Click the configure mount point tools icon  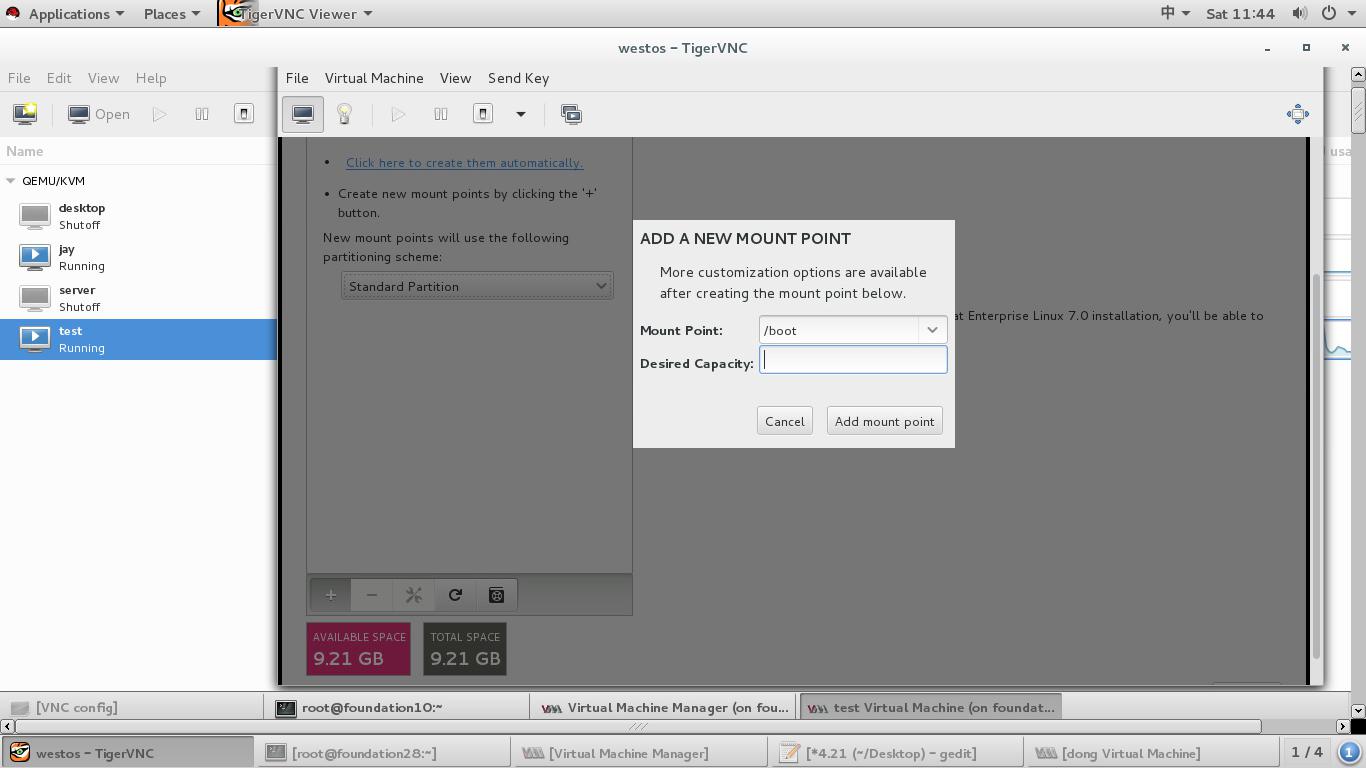click(413, 595)
